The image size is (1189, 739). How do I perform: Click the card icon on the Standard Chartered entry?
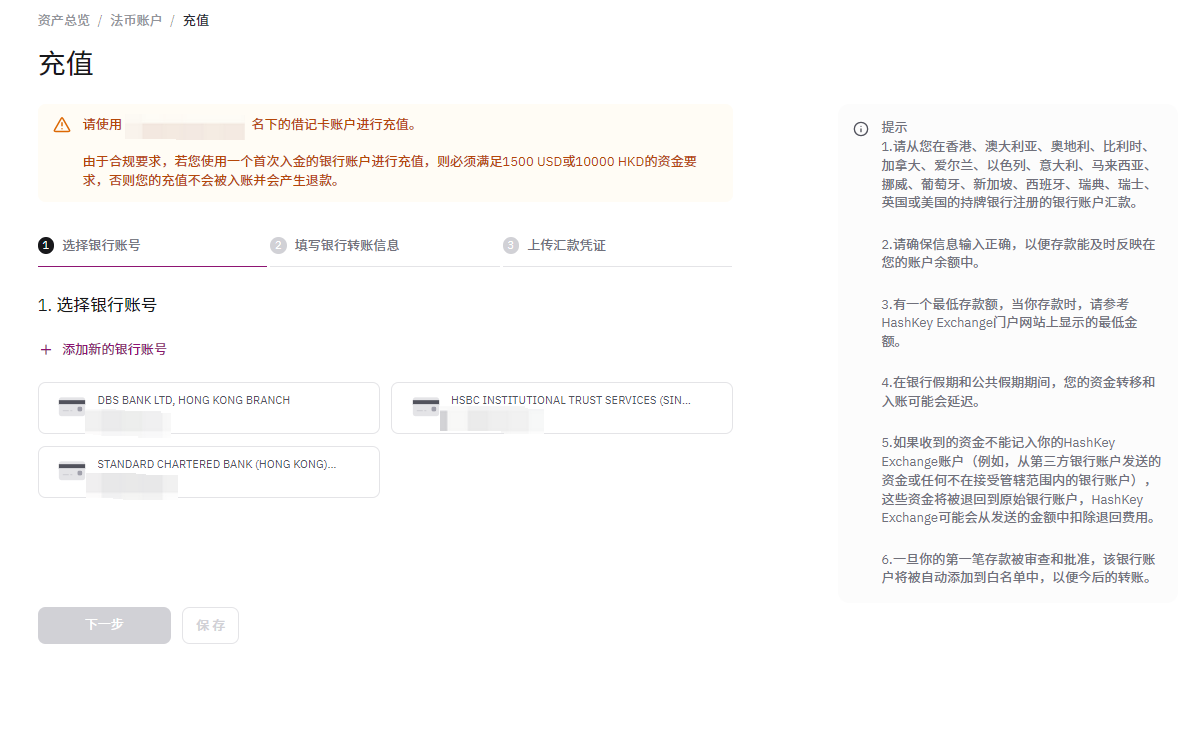71,470
